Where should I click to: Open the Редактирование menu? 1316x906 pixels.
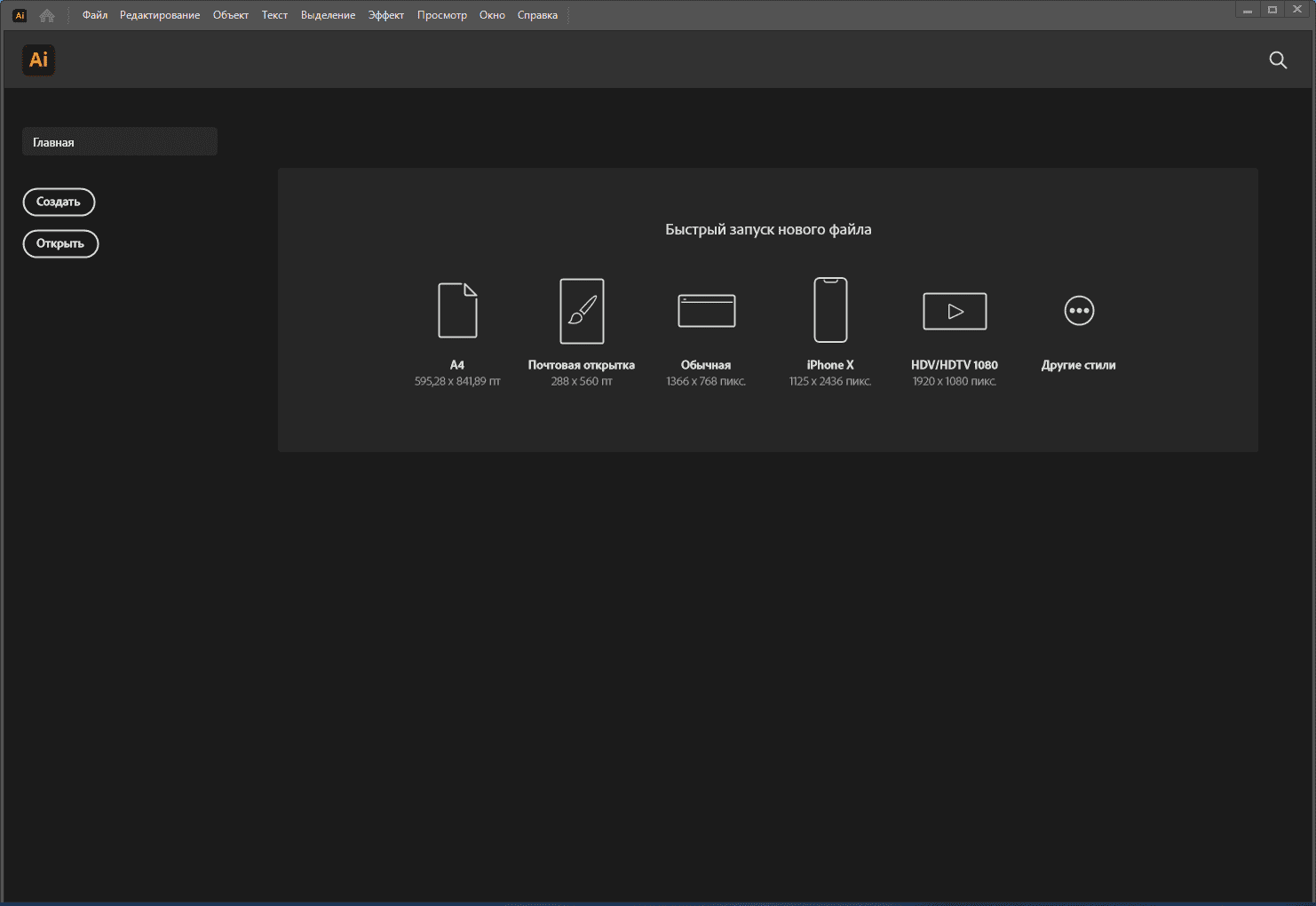160,15
